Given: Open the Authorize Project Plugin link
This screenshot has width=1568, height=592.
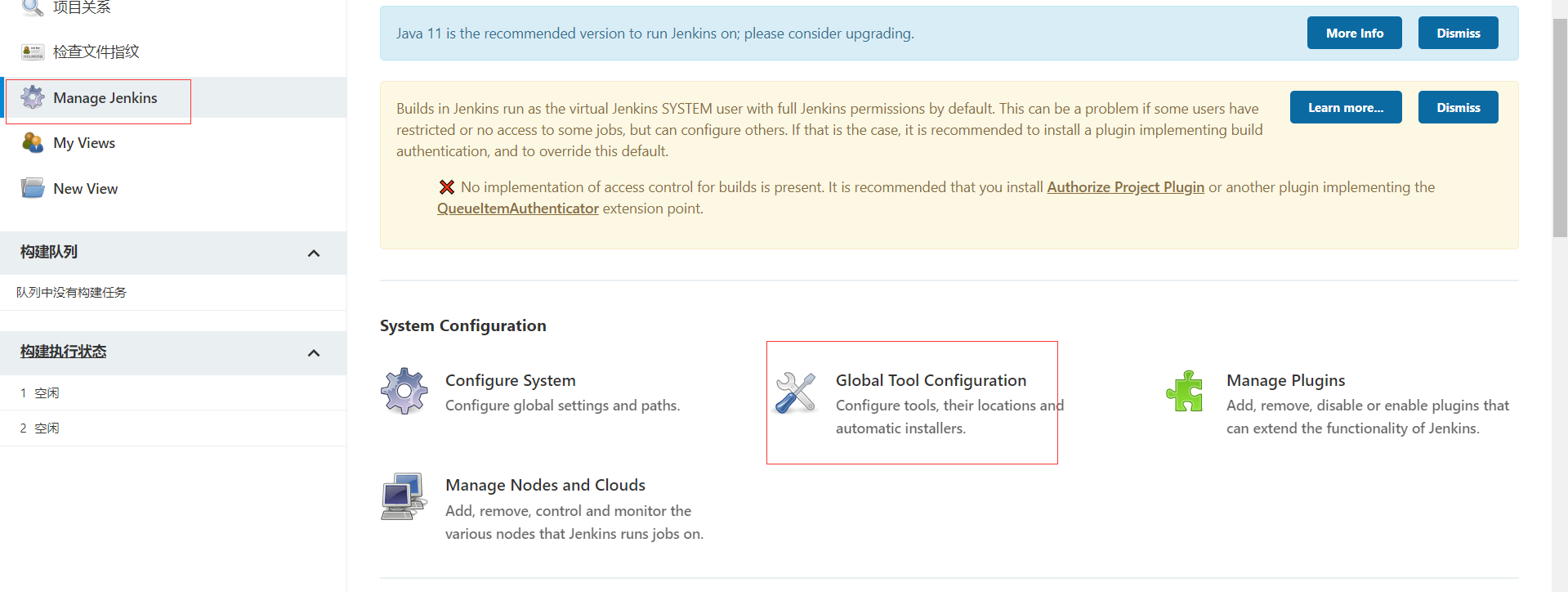Looking at the screenshot, I should [x=1125, y=187].
